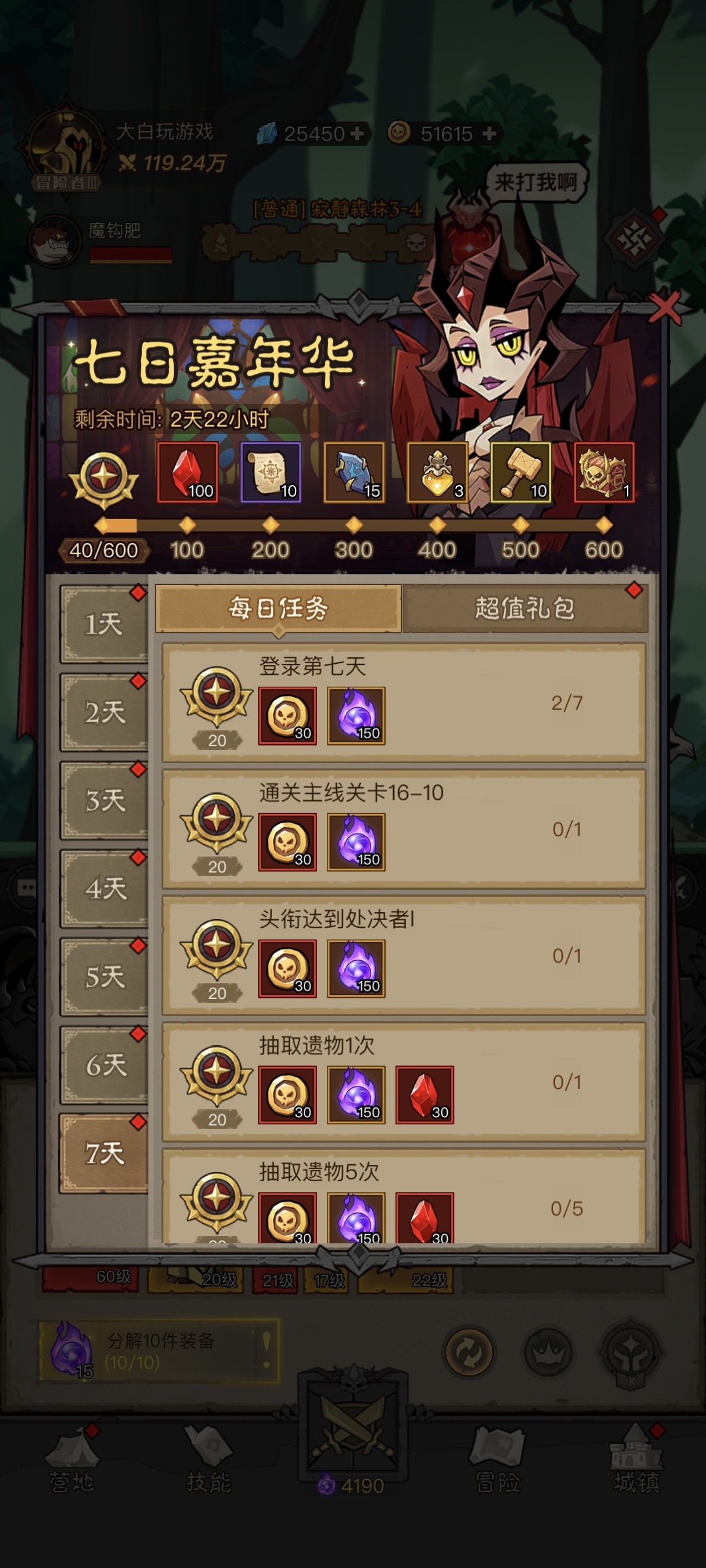
Task: Tap the blue ore reward at 300 points
Action: point(354,472)
